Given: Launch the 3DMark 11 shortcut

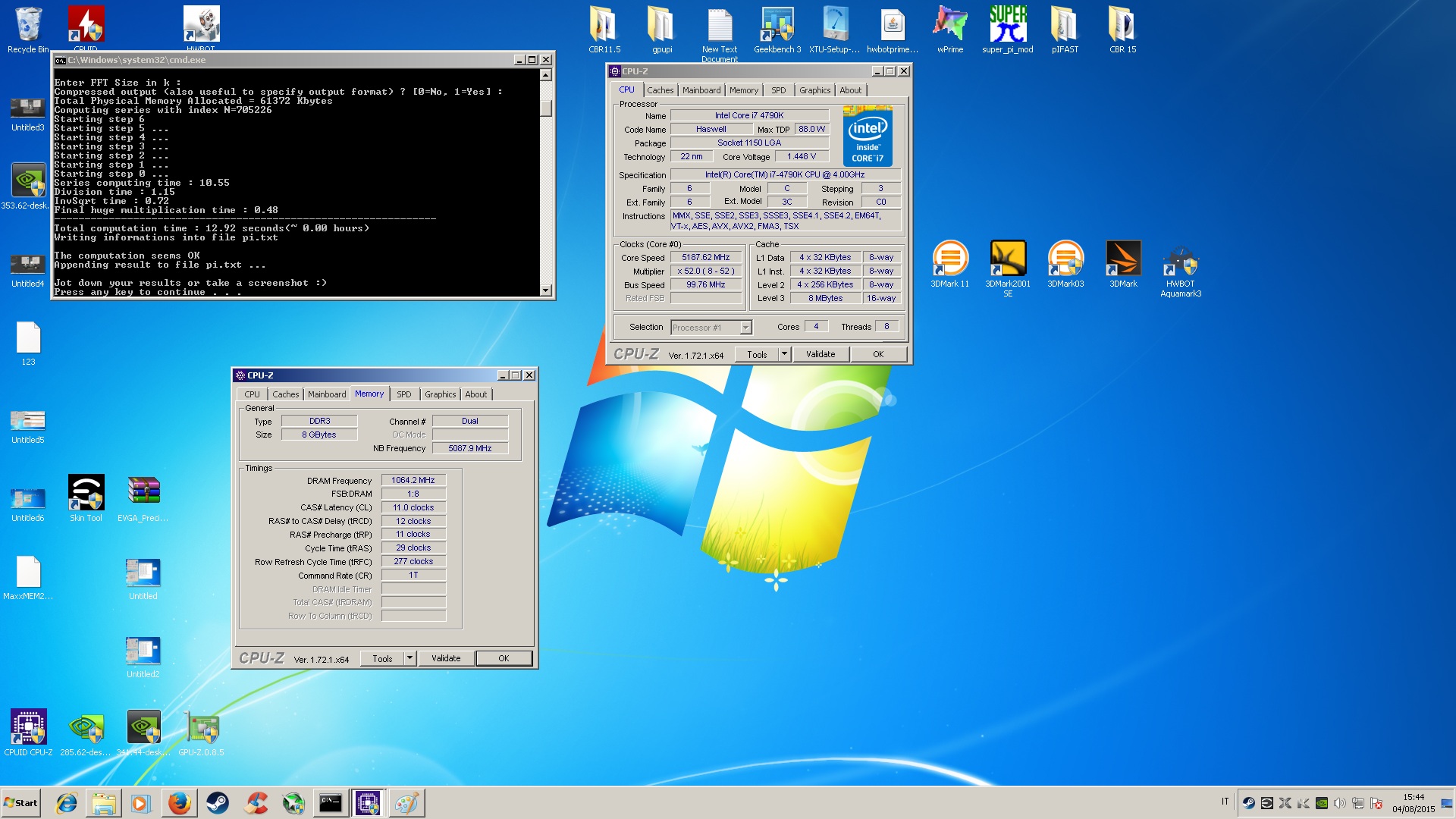Looking at the screenshot, I should click(x=950, y=264).
